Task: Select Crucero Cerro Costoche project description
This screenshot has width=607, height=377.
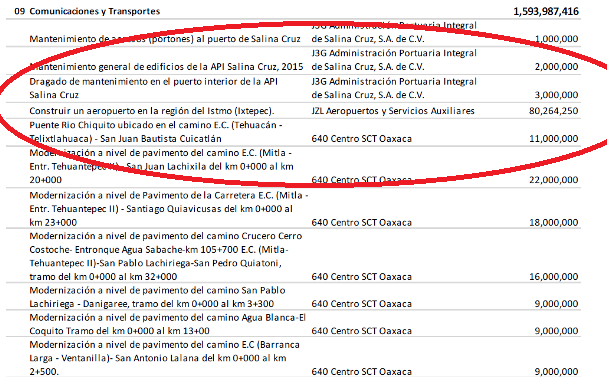Action: click(166, 256)
